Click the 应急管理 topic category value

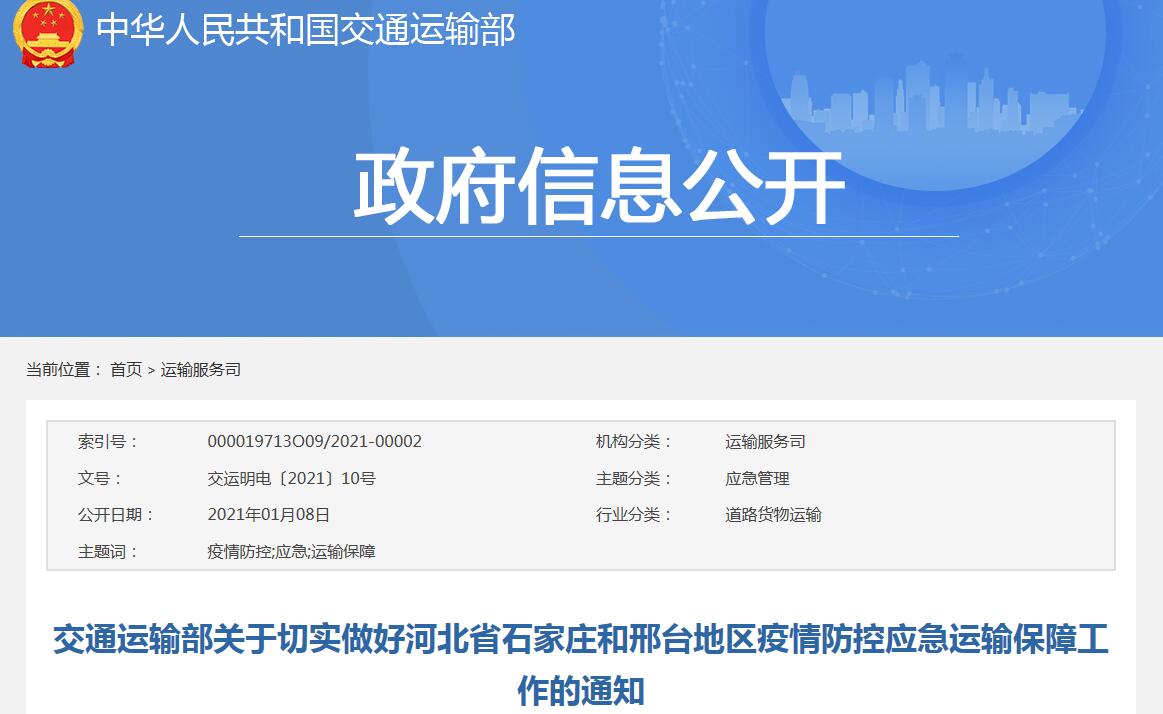click(x=757, y=479)
